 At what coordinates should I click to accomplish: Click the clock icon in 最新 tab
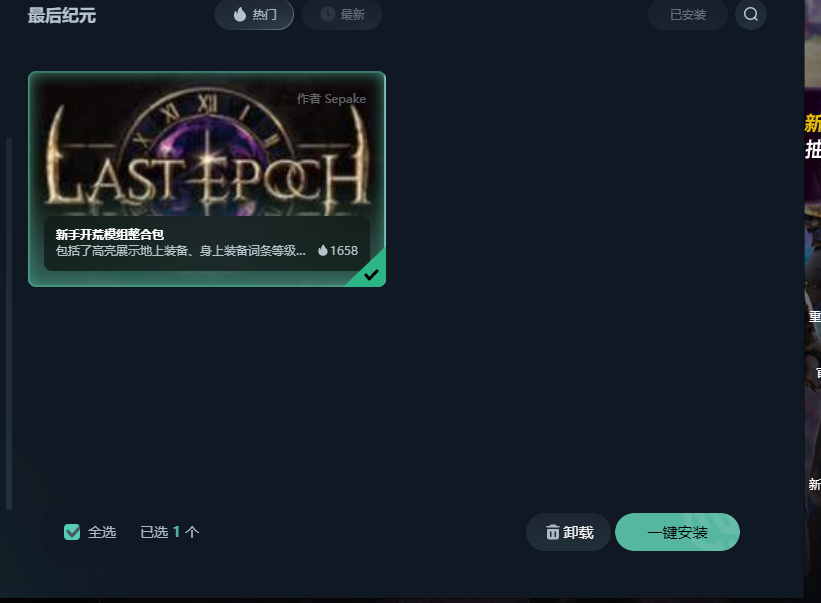point(328,14)
